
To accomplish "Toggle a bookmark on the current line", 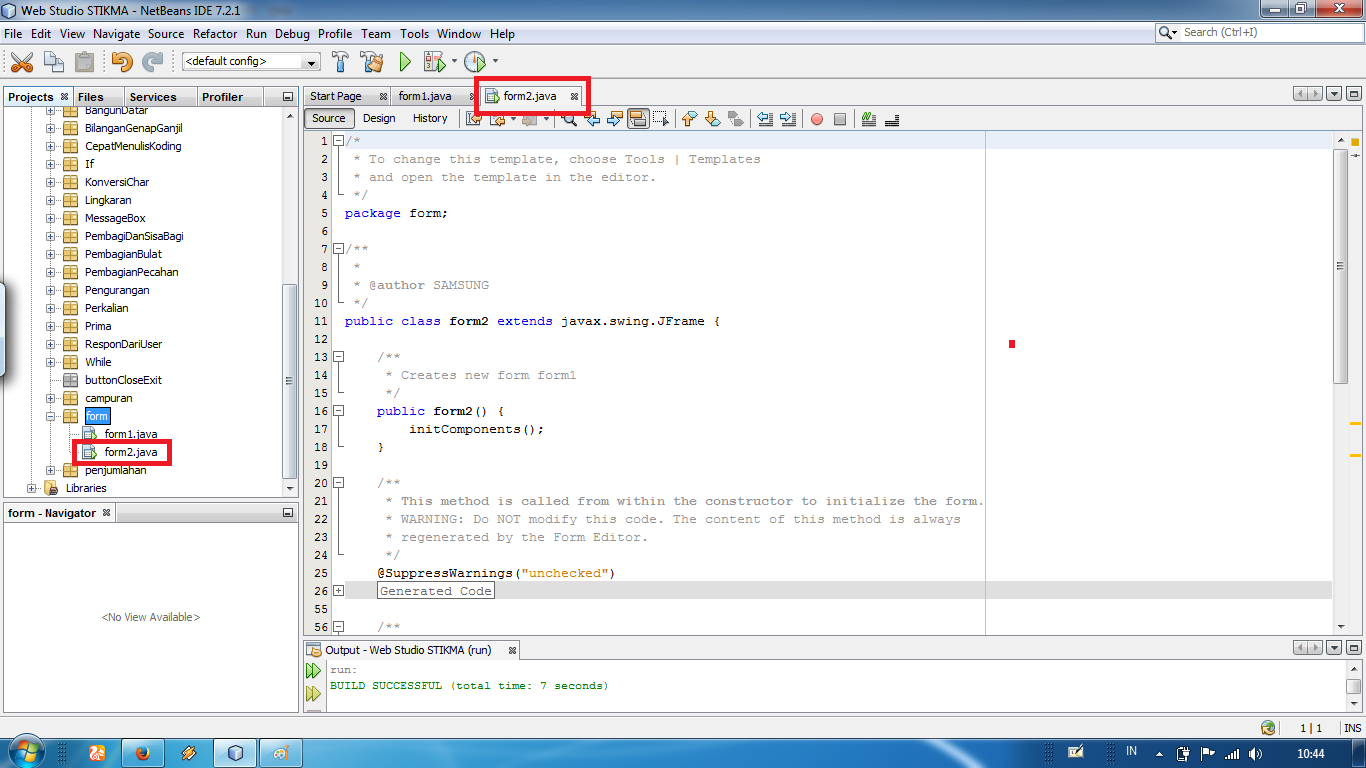I will pyautogui.click(x=735, y=119).
